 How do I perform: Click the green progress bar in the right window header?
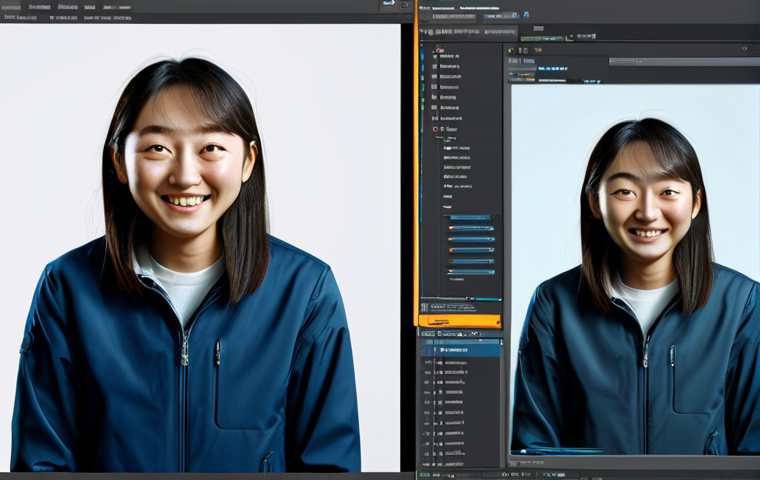pos(542,38)
